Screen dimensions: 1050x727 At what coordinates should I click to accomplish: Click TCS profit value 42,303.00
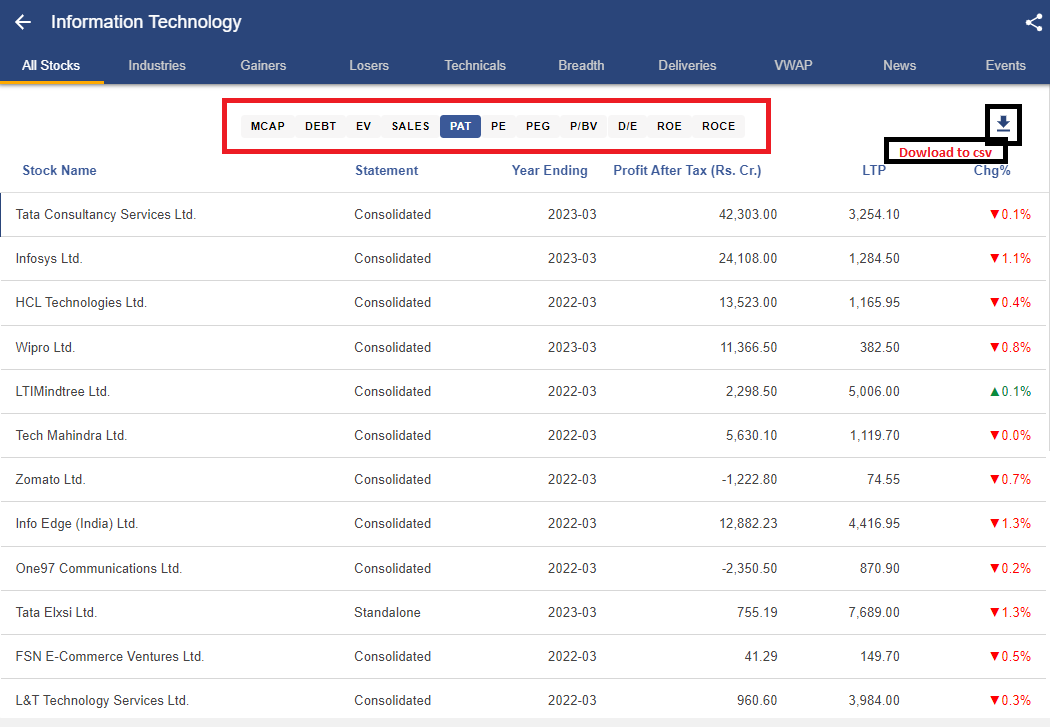click(x=747, y=215)
